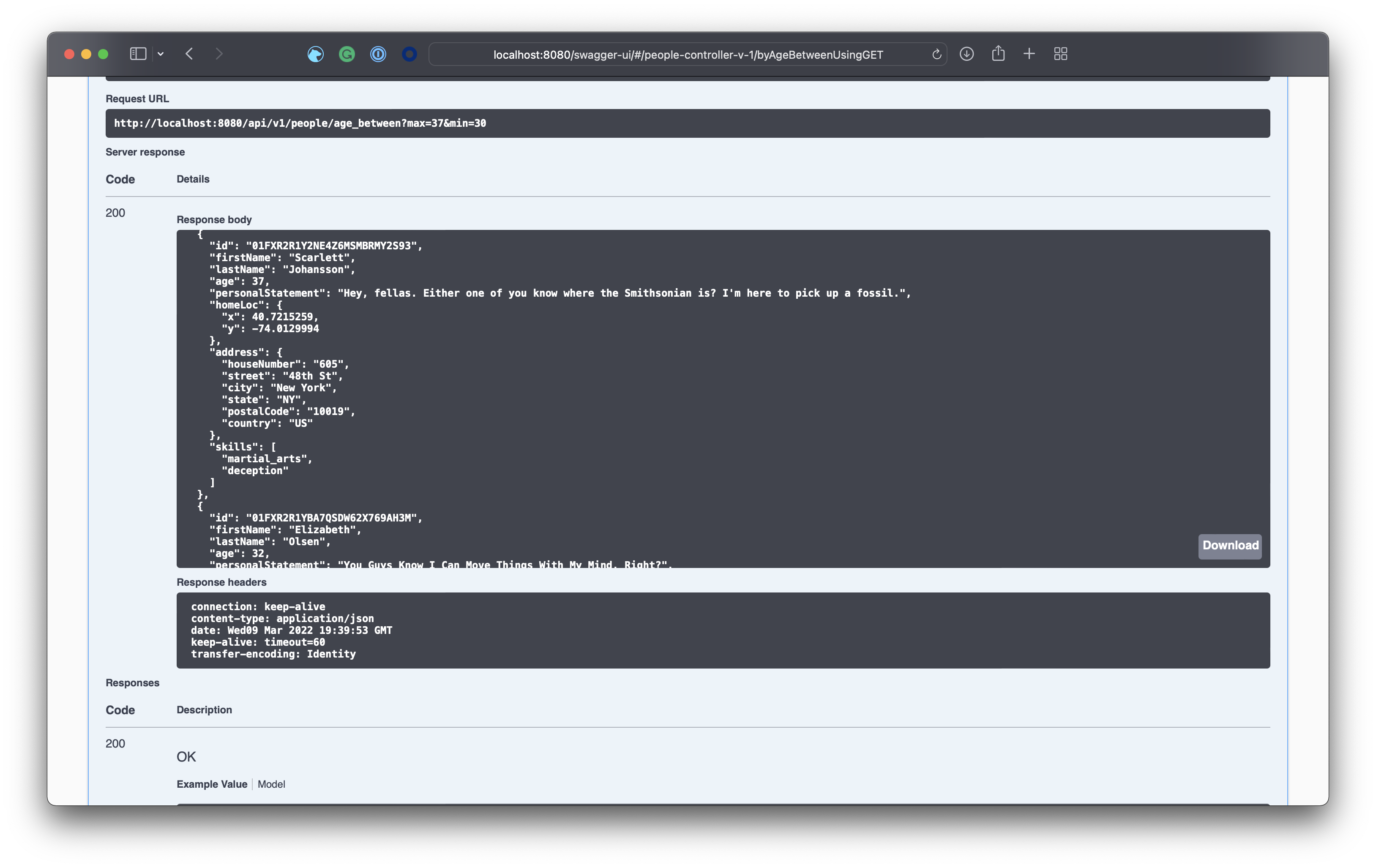Show the Safari downloads list
1376x868 pixels.
click(966, 54)
